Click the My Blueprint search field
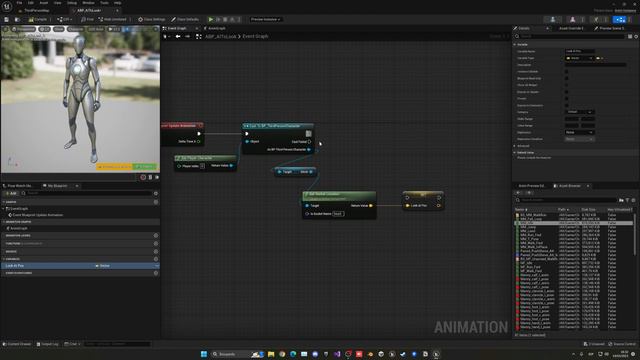640x360 pixels. [87, 193]
